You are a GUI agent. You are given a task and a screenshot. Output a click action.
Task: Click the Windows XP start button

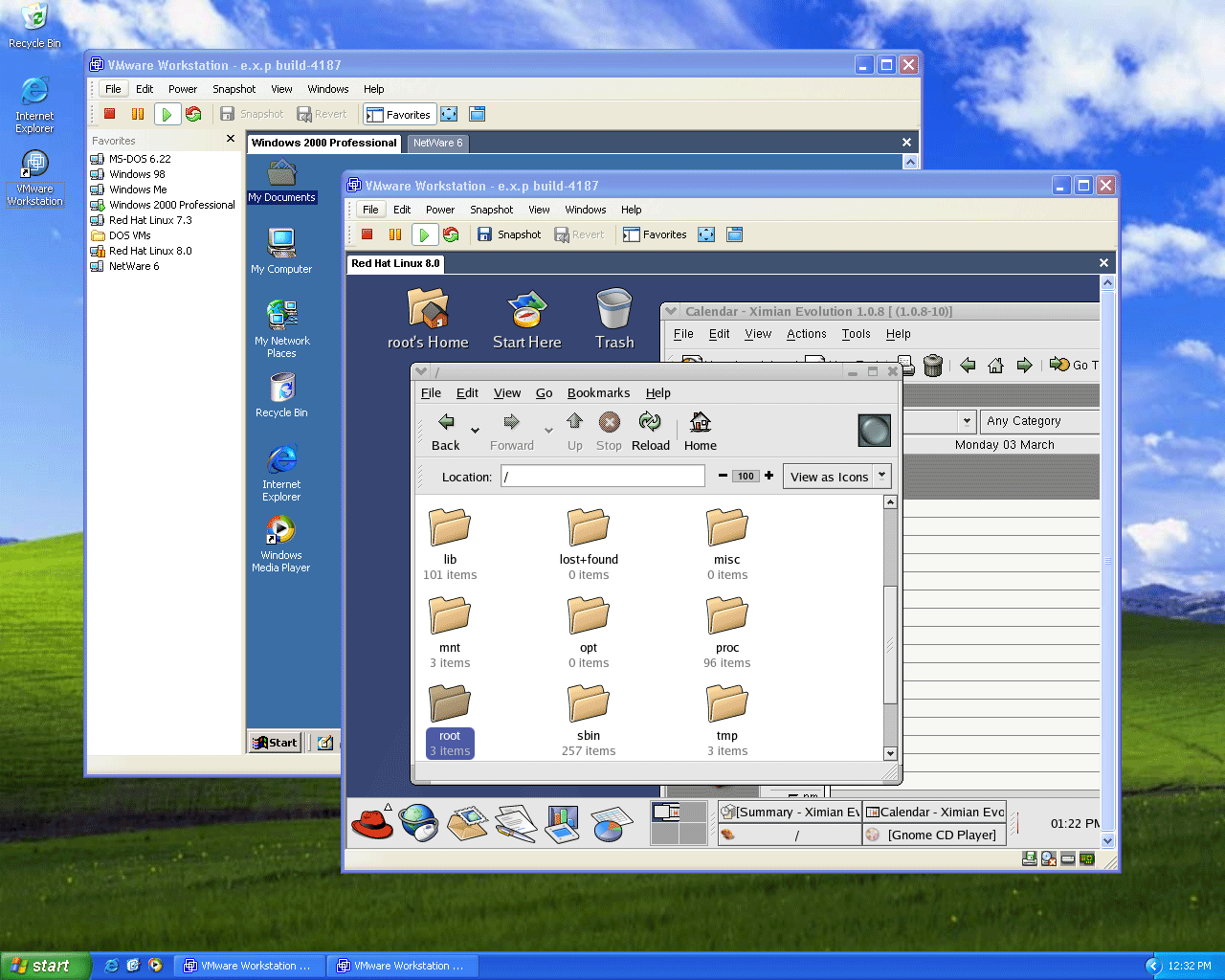tap(44, 966)
